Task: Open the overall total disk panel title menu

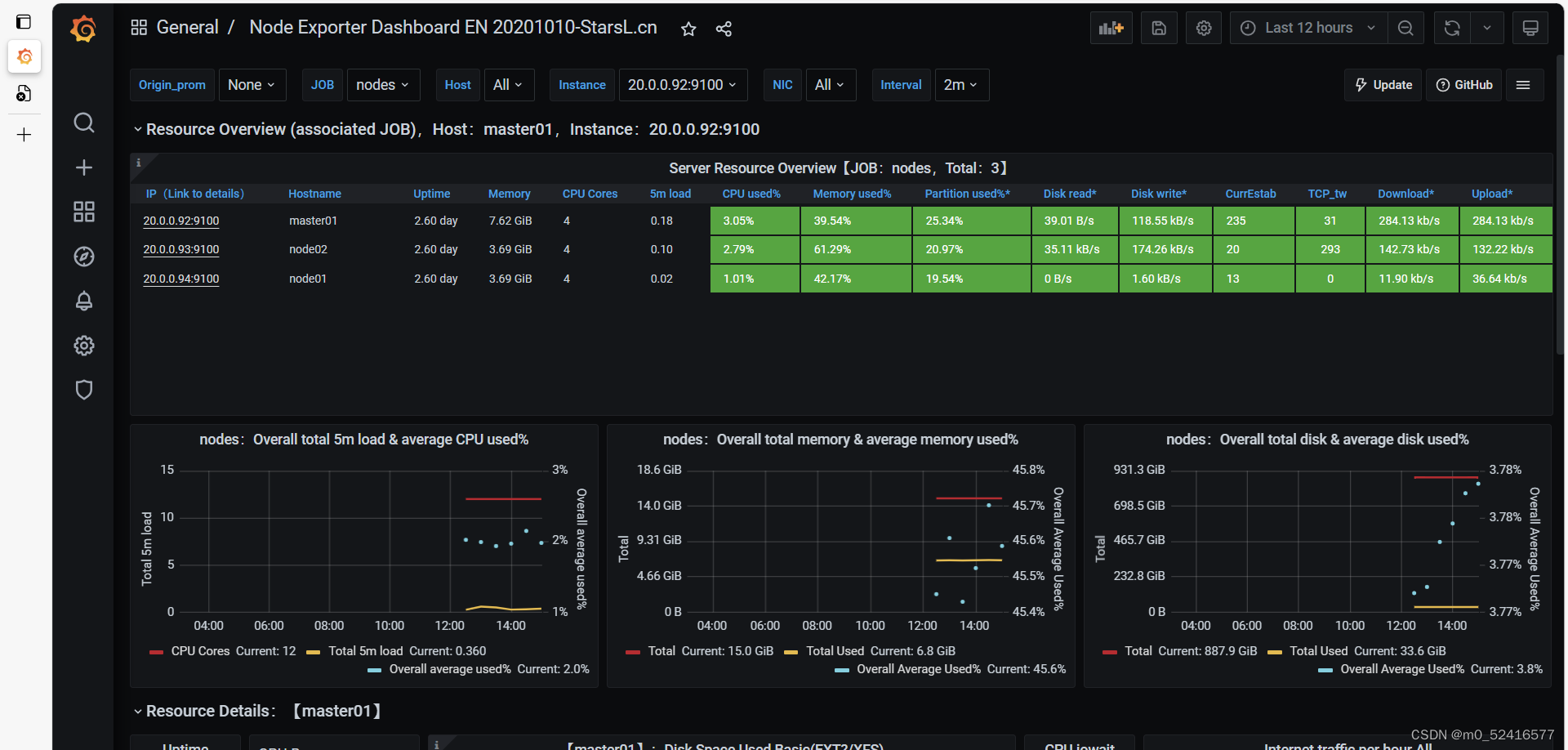Action: point(1317,440)
